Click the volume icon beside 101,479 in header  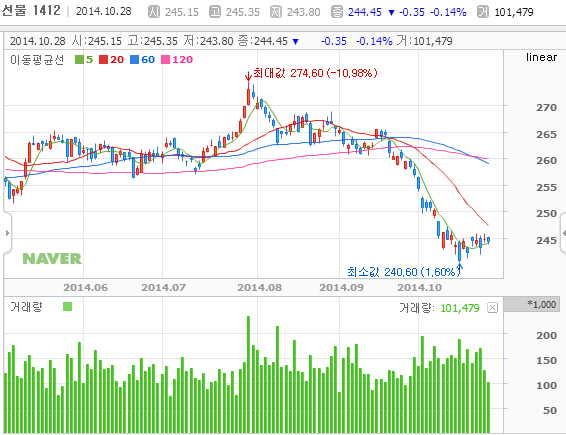483,12
